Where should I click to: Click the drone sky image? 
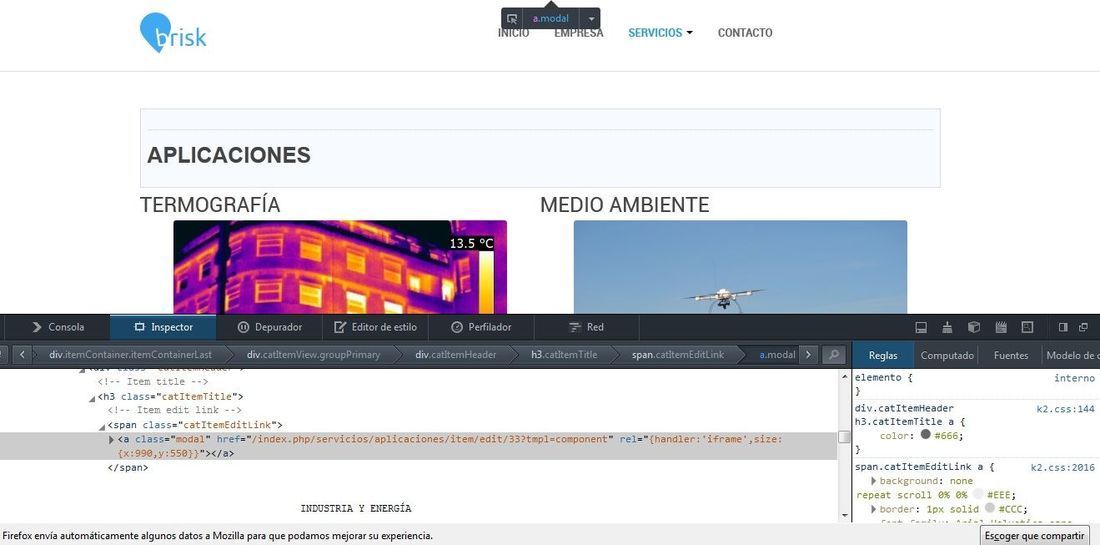740,267
